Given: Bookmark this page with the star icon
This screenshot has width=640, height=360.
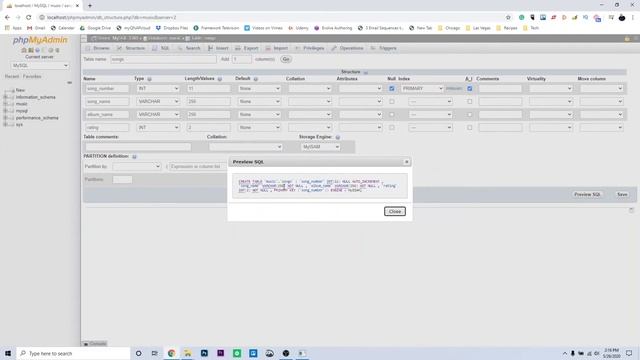Looking at the screenshot, I should (508, 18).
